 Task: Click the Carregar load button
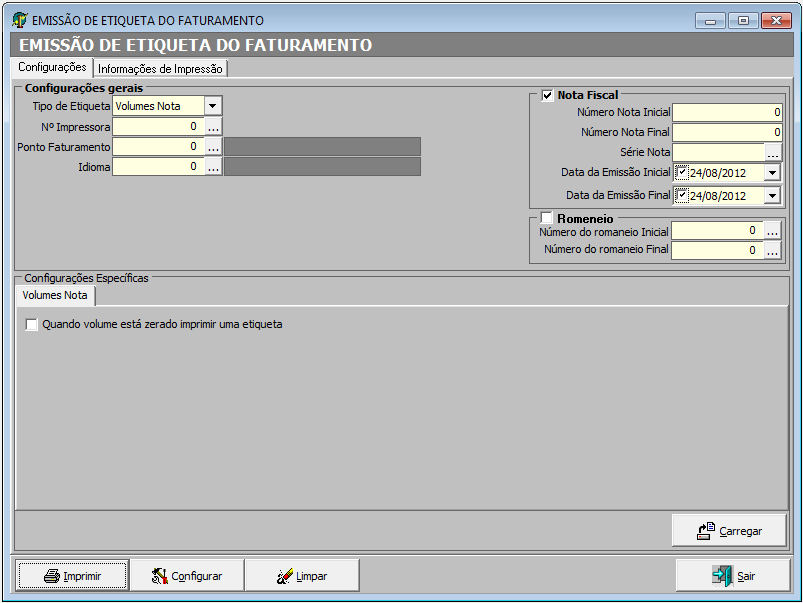[729, 531]
